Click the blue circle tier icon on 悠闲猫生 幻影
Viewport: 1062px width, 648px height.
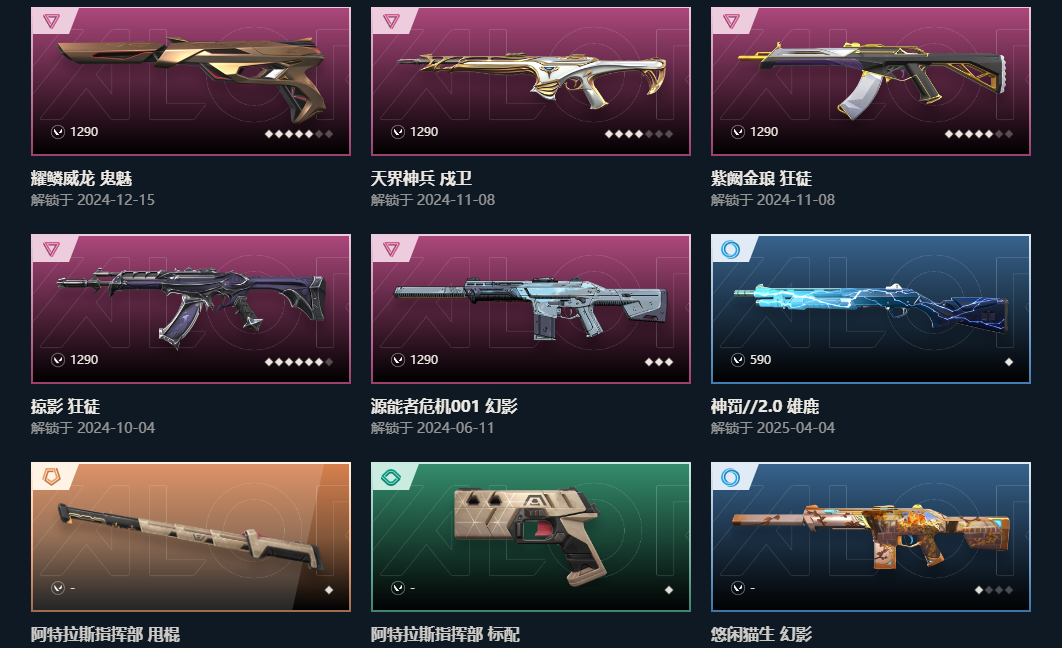click(x=730, y=477)
